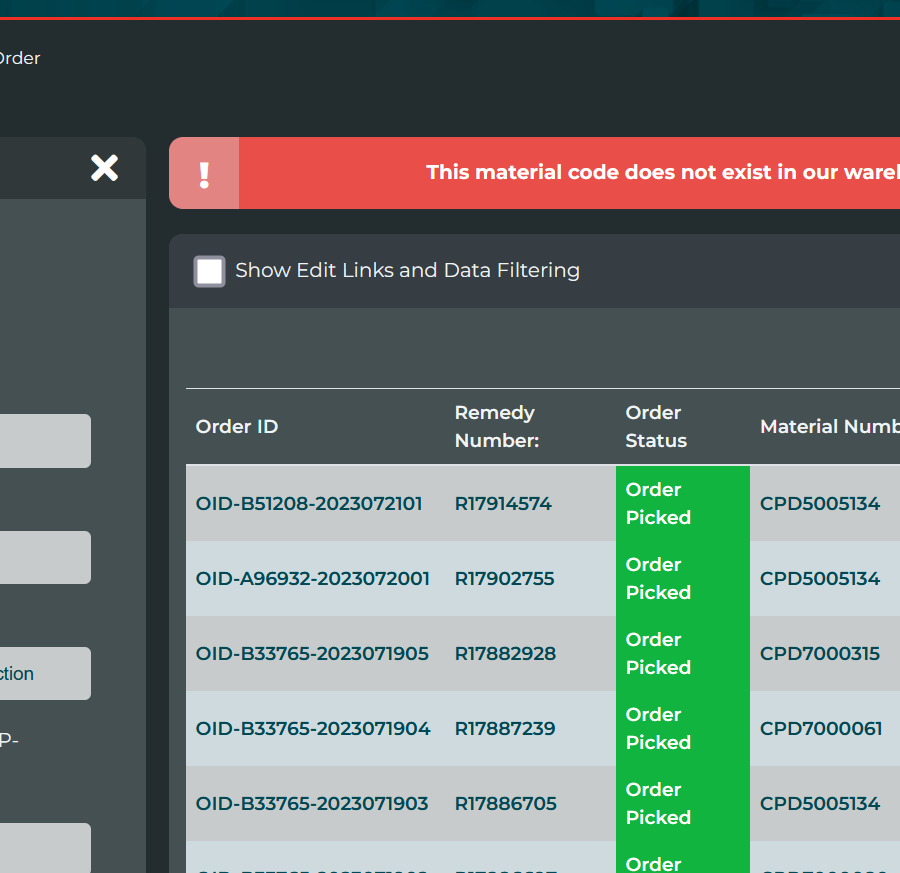Click the bottom-most Order status badge

pyautogui.click(x=682, y=860)
